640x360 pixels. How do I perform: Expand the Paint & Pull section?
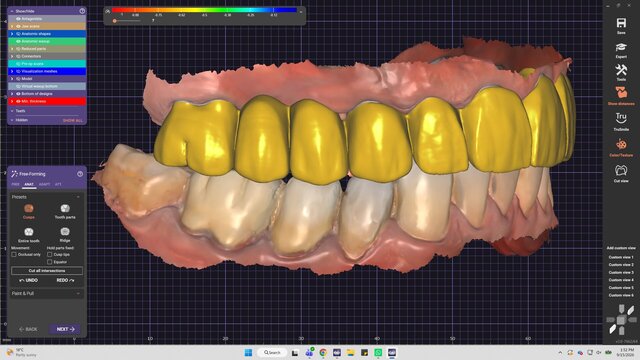tap(78, 293)
